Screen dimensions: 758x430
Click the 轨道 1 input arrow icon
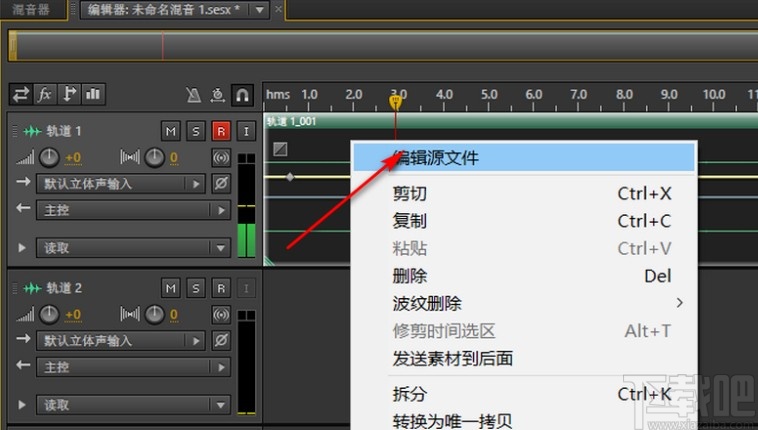pos(23,182)
